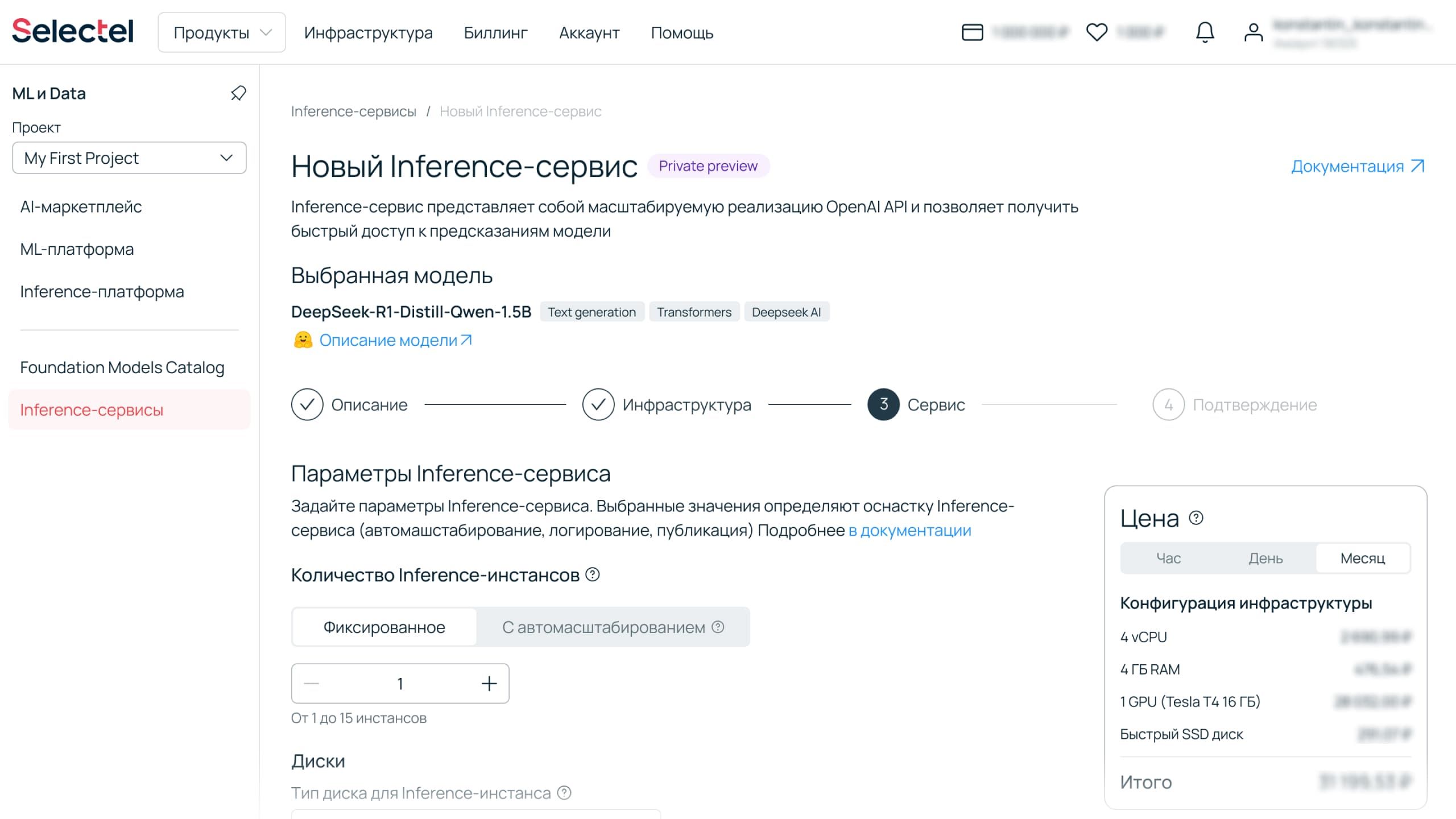Open the Продукты dropdown menu
Image resolution: width=1456 pixels, height=819 pixels.
[x=222, y=32]
